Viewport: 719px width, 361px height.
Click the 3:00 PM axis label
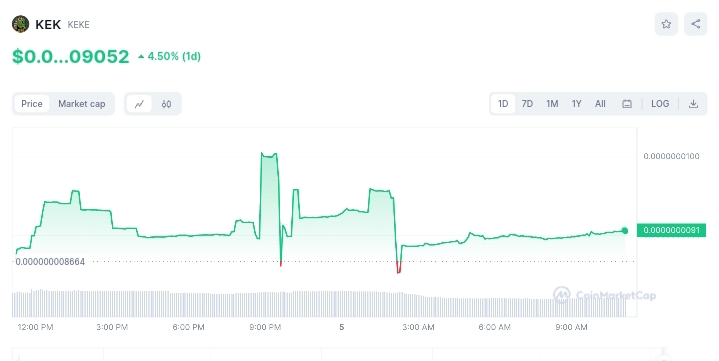click(x=112, y=328)
